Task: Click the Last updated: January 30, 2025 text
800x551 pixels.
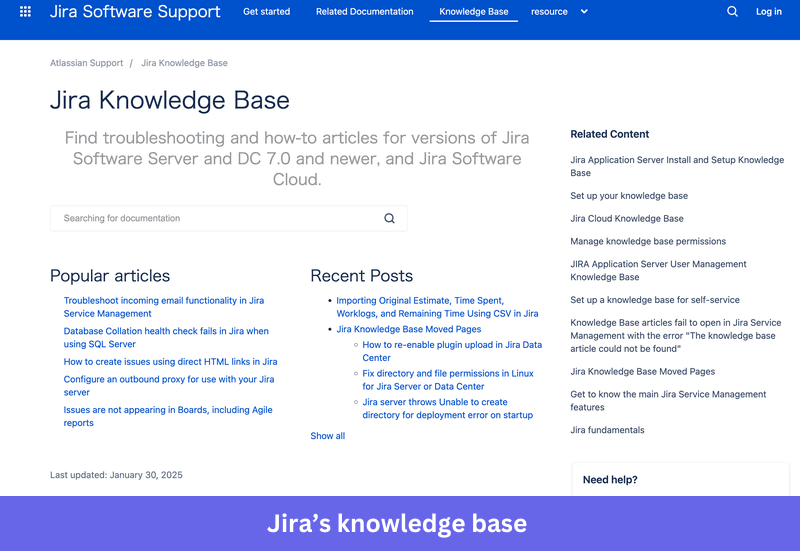Action: point(116,475)
